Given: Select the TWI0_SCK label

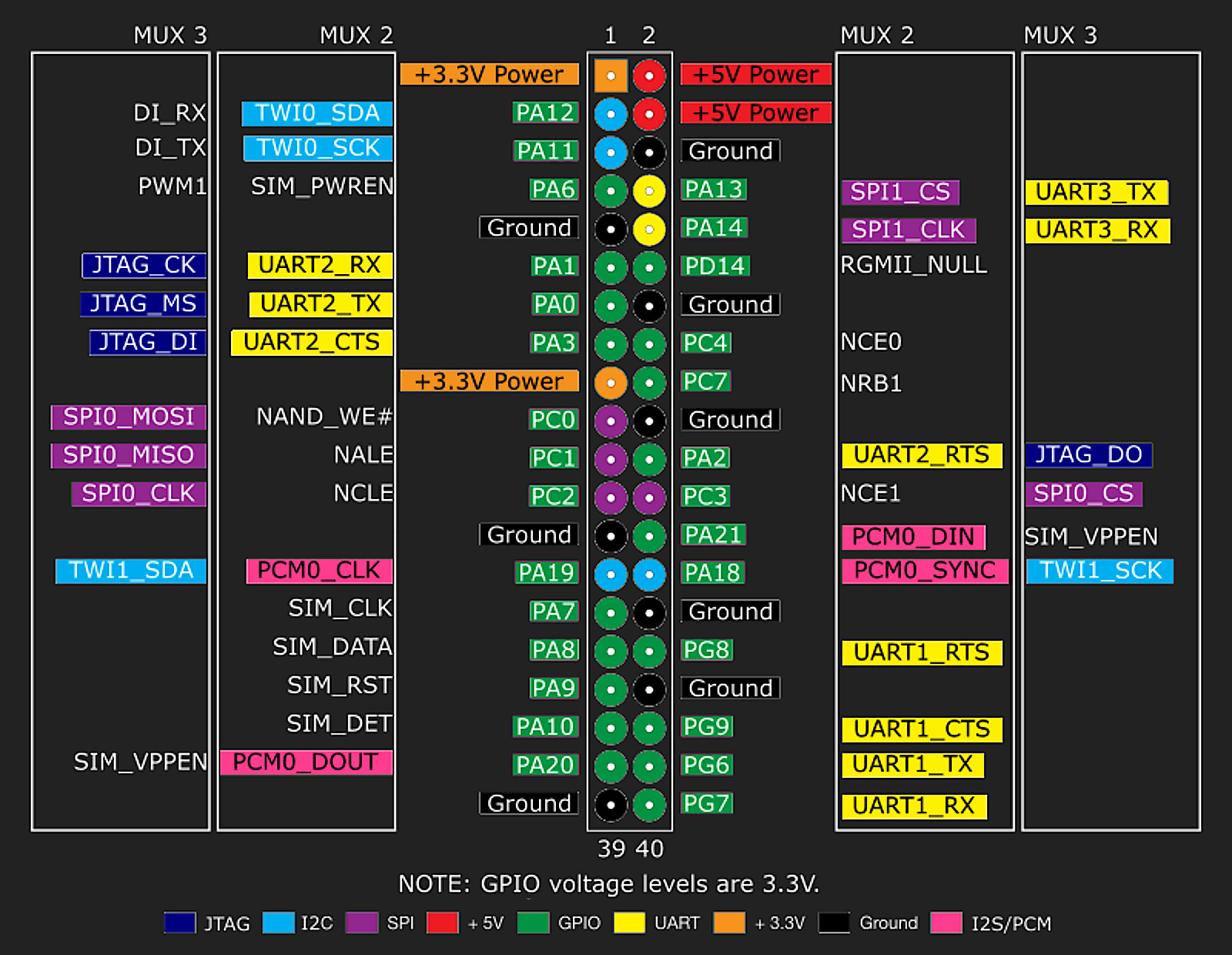Looking at the screenshot, I should click(318, 148).
